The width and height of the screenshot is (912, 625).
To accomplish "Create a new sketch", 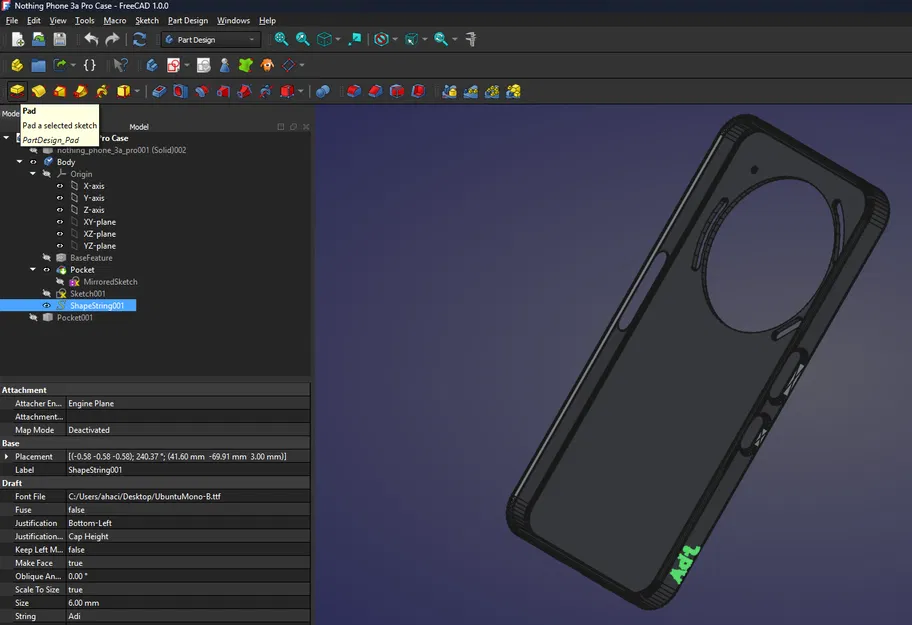I will 150,65.
